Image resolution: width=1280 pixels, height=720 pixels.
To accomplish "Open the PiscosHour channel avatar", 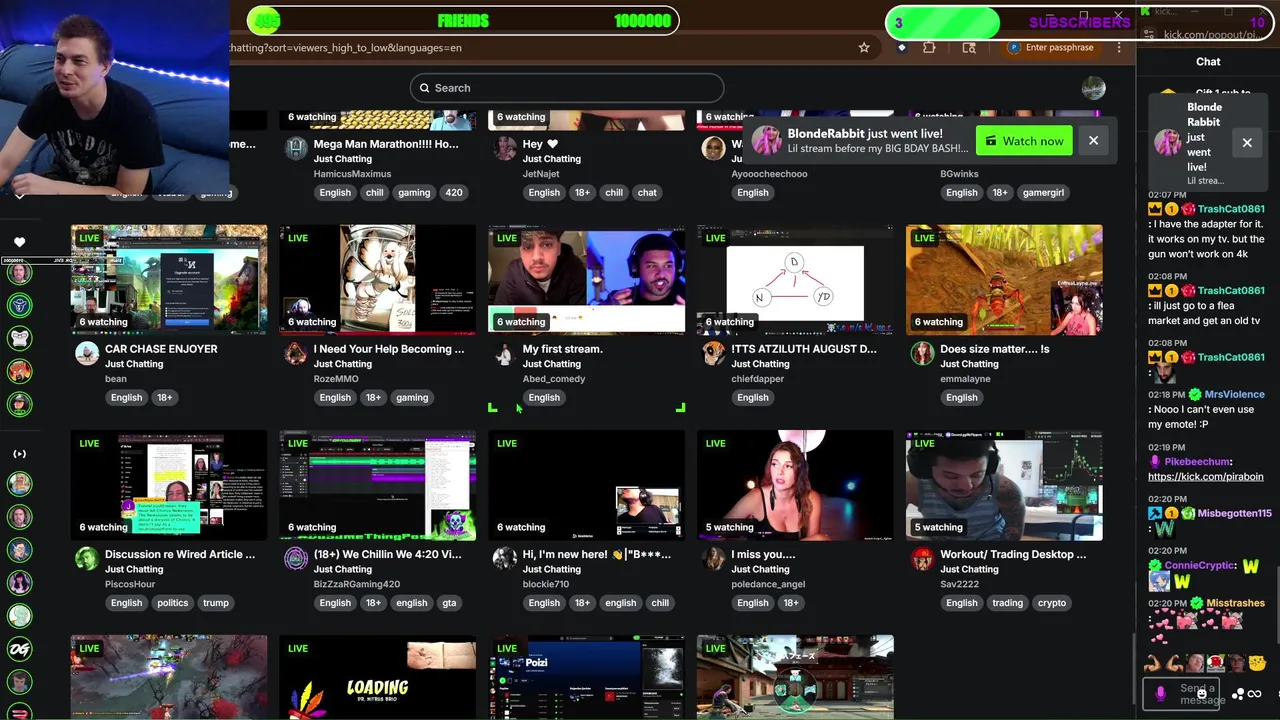I will coord(87,559).
